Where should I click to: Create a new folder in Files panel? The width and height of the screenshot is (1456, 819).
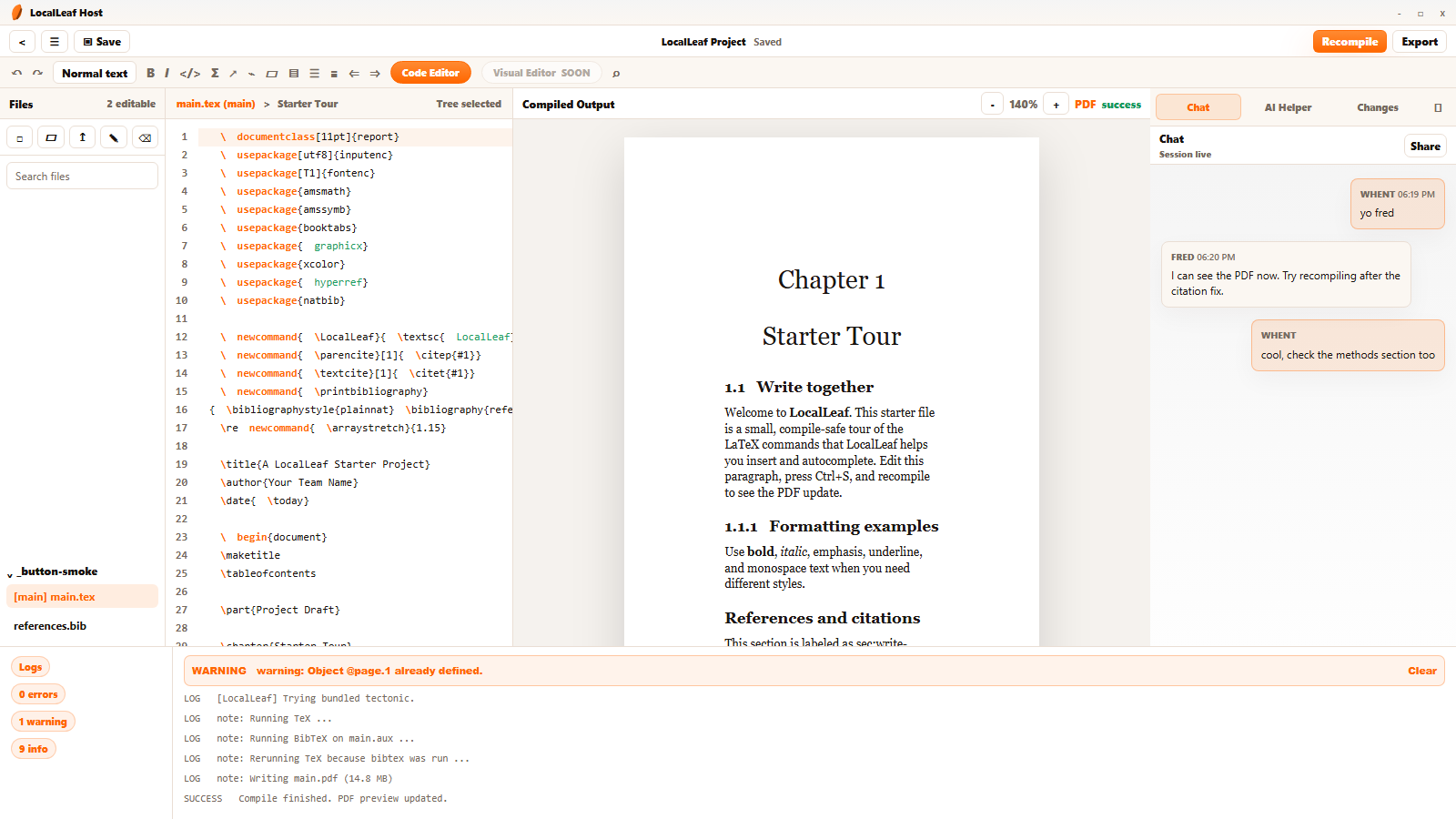51,137
